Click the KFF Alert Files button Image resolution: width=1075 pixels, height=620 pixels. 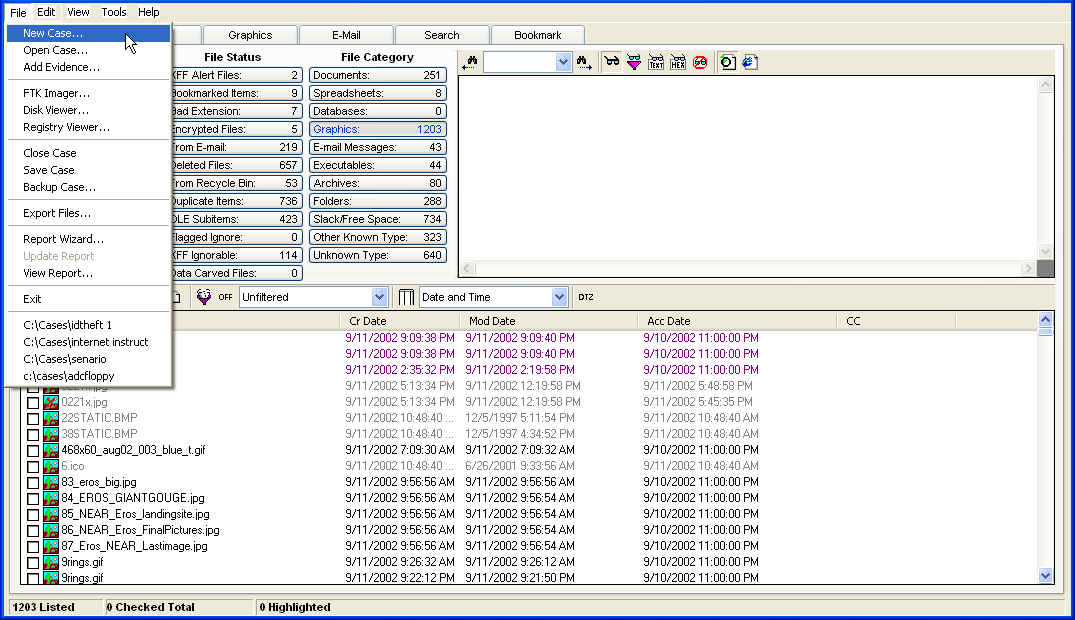236,75
